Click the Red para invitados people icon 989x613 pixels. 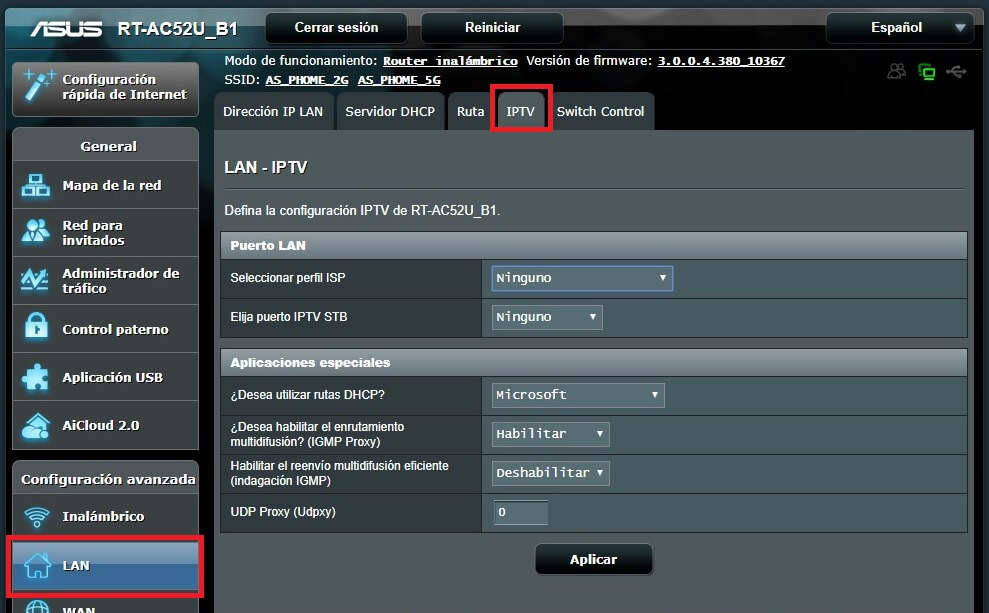[35, 231]
